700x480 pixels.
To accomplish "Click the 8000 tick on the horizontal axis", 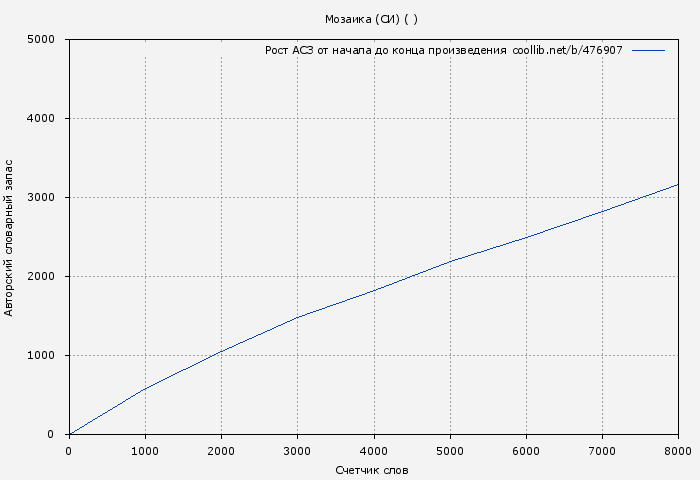I will pos(677,451).
